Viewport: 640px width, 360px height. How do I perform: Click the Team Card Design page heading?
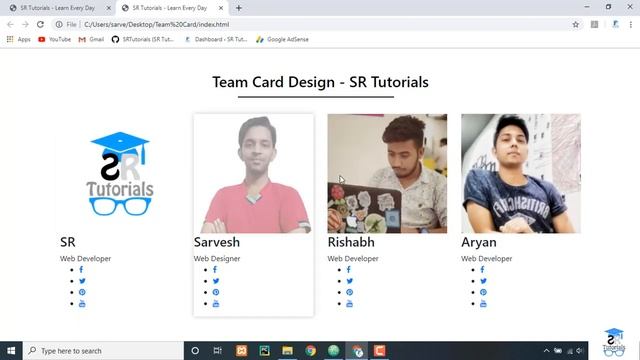[x=320, y=82]
